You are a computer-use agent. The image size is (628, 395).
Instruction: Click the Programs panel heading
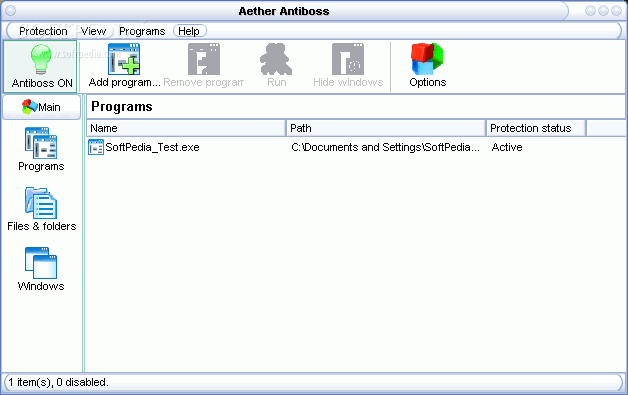tap(122, 107)
